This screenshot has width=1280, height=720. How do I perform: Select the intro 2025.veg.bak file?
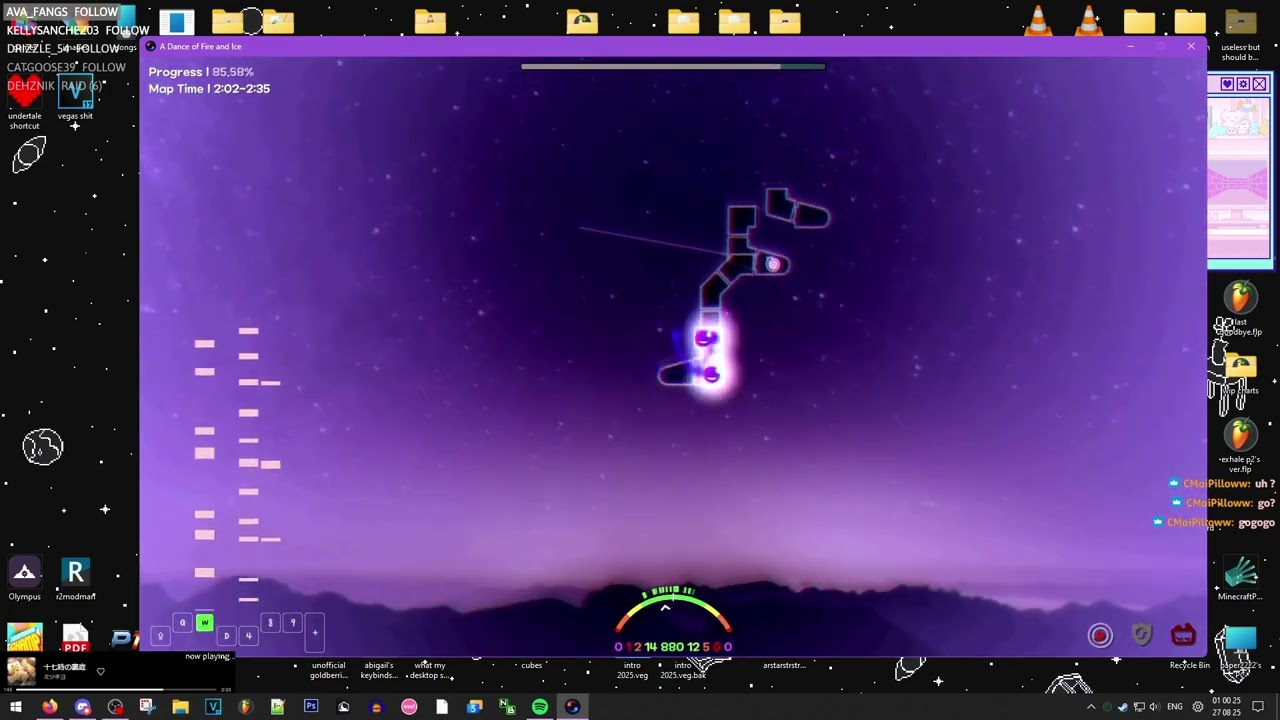click(683, 669)
